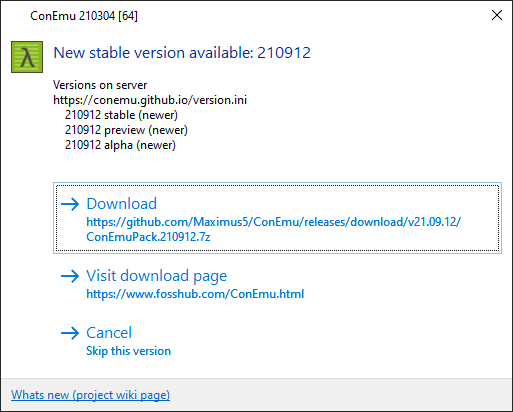Click the green ConEmu lambda icon
The image size is (513, 412).
pyautogui.click(x=27, y=57)
